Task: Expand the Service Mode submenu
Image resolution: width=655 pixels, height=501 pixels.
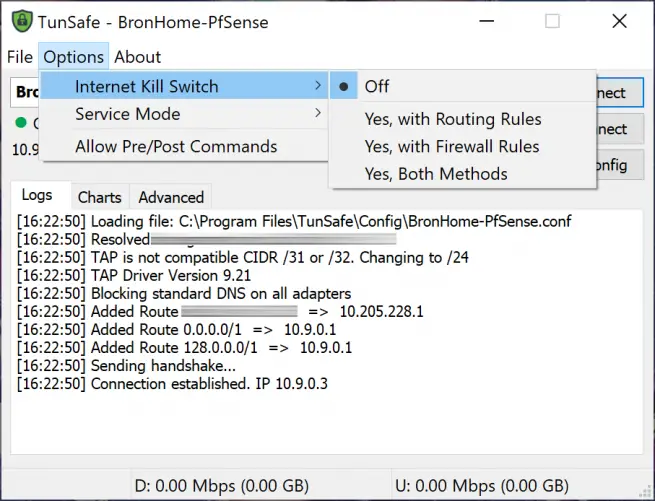Action: click(185, 114)
